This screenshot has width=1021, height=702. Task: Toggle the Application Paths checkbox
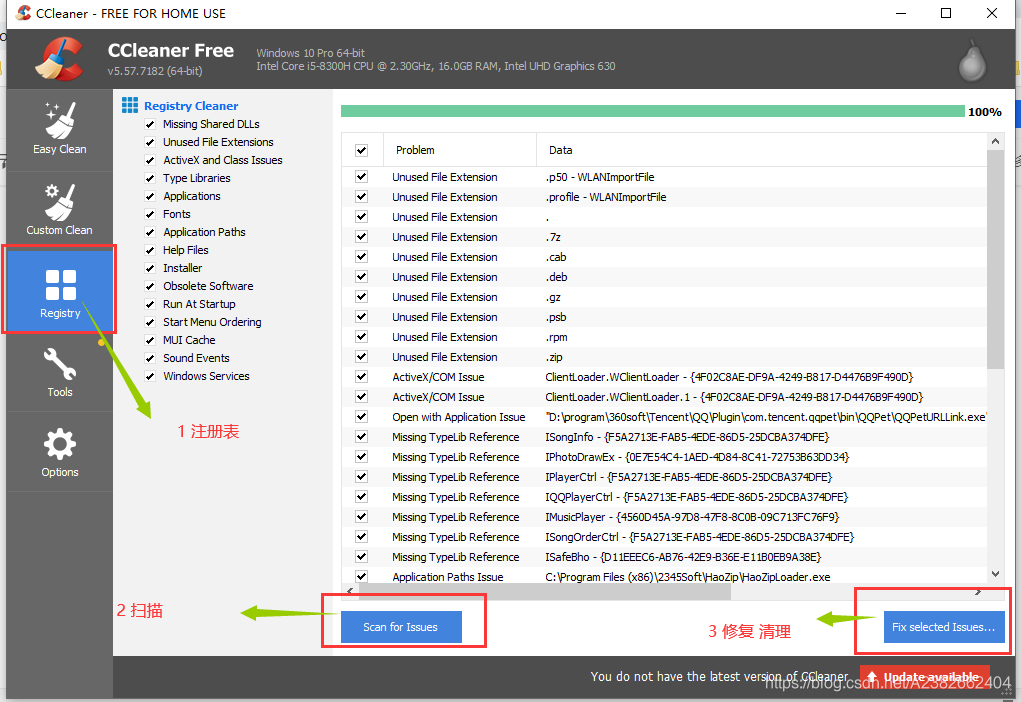click(x=150, y=232)
